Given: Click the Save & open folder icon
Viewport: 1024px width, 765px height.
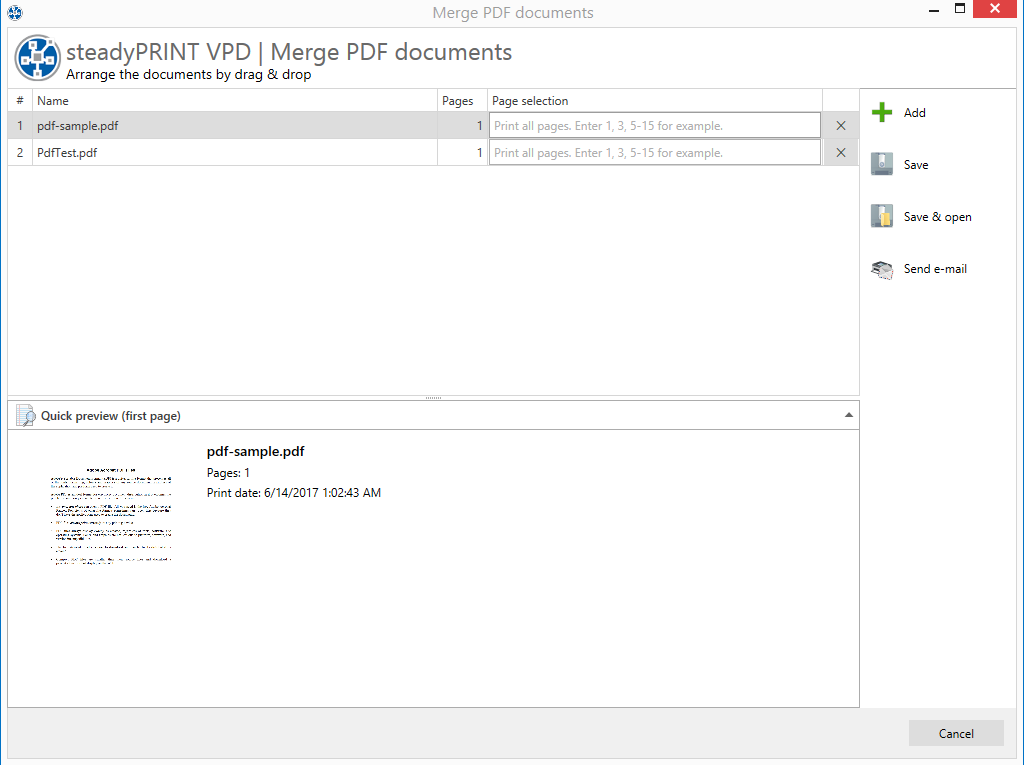Looking at the screenshot, I should pyautogui.click(x=882, y=216).
